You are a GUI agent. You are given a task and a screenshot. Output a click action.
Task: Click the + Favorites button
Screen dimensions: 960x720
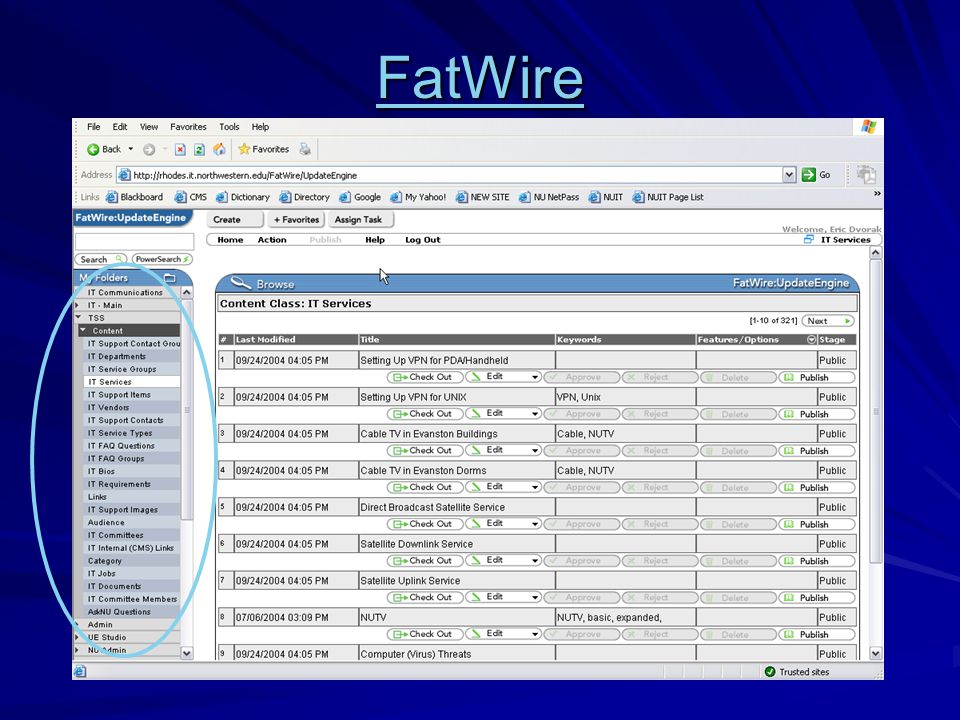coord(296,219)
